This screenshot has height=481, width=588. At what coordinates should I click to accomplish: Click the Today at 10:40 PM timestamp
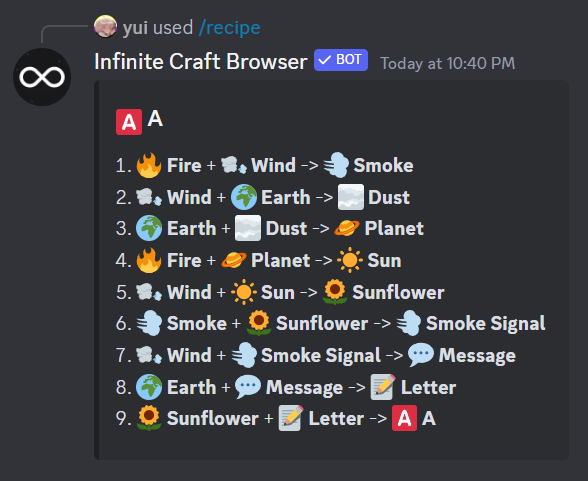point(447,63)
